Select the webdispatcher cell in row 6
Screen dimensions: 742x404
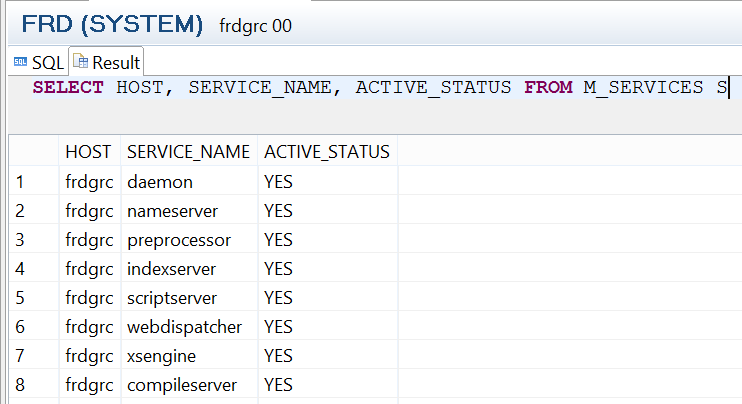click(x=189, y=327)
